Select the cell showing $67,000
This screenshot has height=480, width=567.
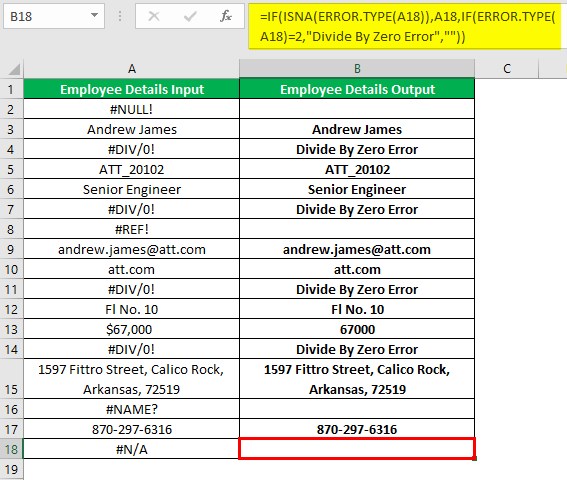[132, 329]
